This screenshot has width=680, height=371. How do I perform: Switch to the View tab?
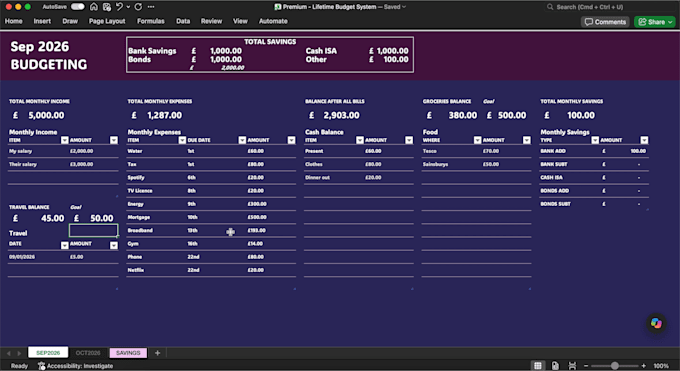(x=240, y=21)
